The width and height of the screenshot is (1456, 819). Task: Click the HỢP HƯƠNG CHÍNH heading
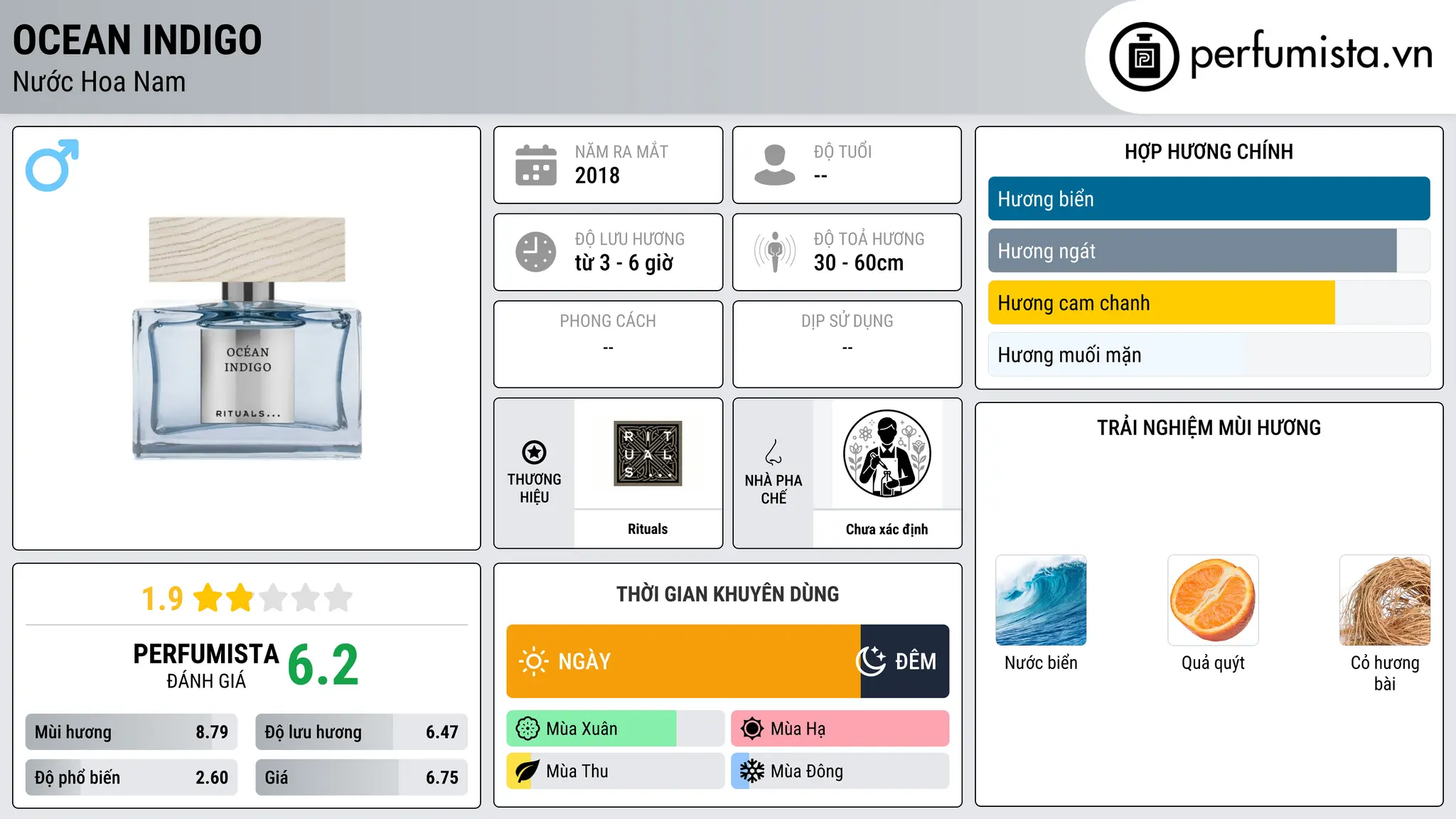point(1209,151)
